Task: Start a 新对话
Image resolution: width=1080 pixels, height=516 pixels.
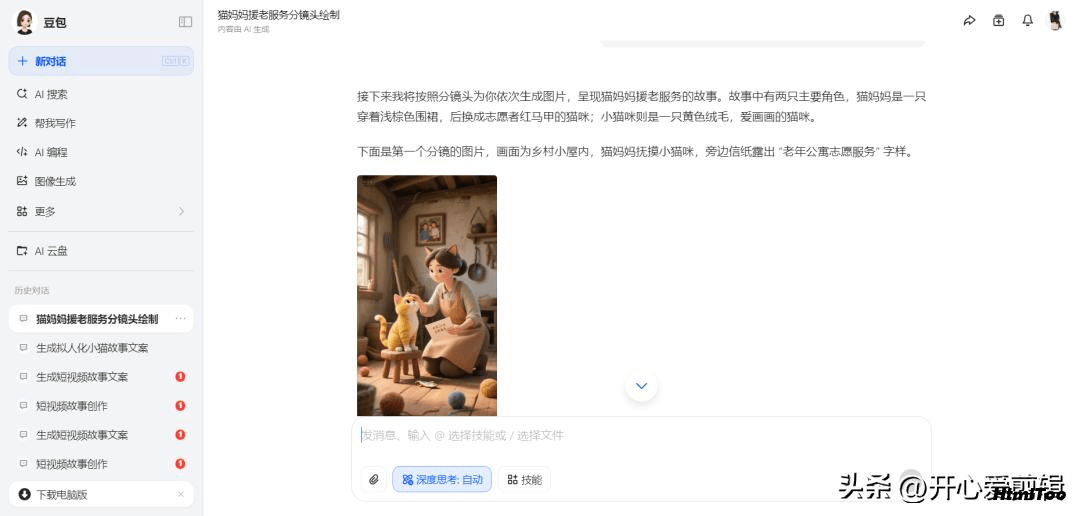Action: pyautogui.click(x=101, y=61)
